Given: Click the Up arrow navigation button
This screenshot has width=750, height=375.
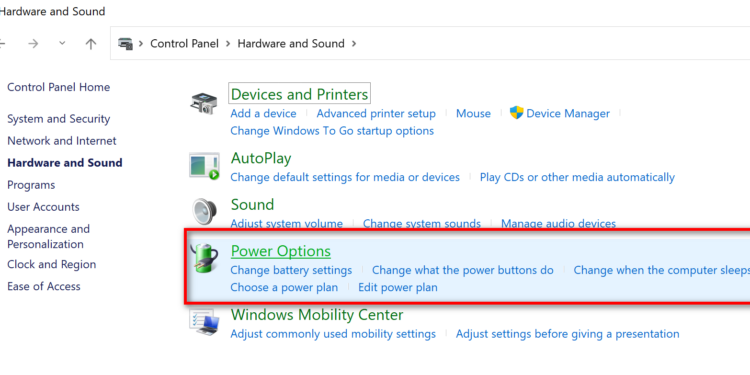Looking at the screenshot, I should pos(90,44).
